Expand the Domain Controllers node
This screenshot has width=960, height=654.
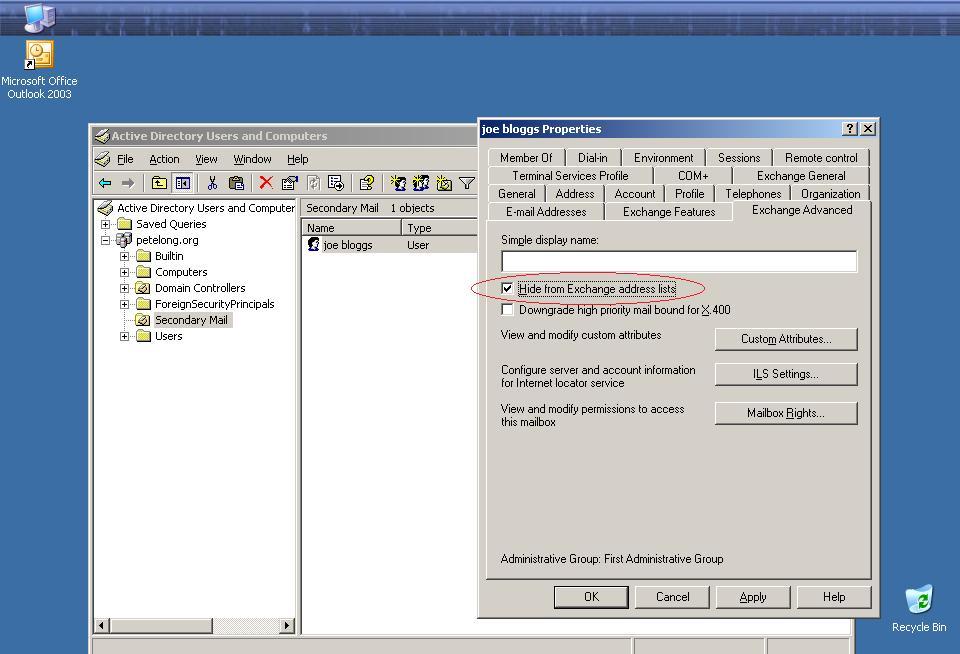(124, 288)
